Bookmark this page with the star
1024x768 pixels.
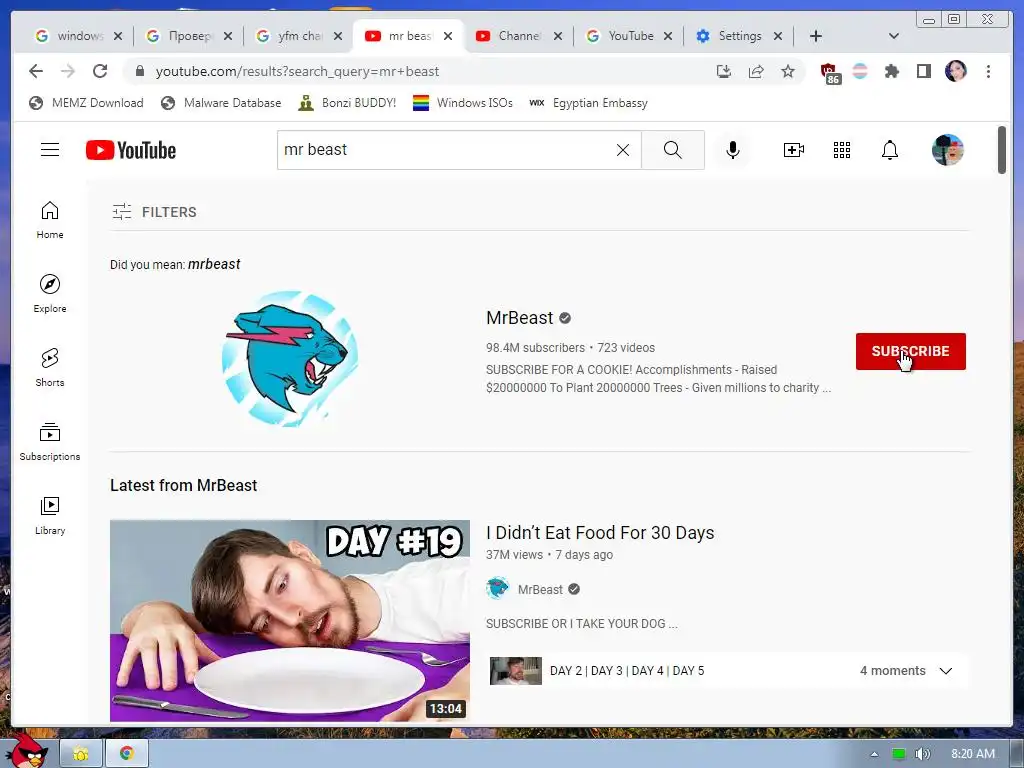point(788,71)
